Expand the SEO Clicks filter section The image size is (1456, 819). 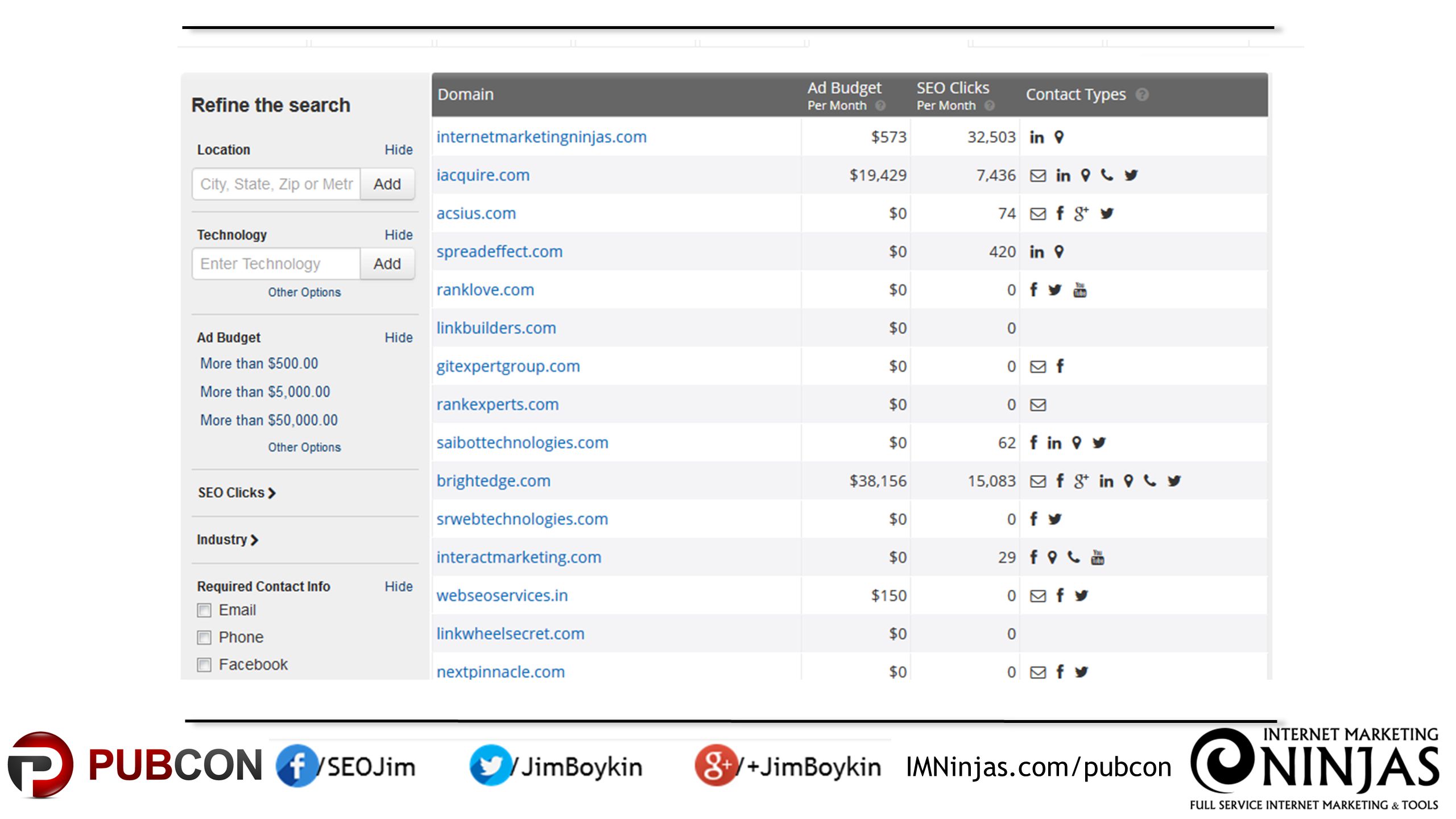point(237,493)
